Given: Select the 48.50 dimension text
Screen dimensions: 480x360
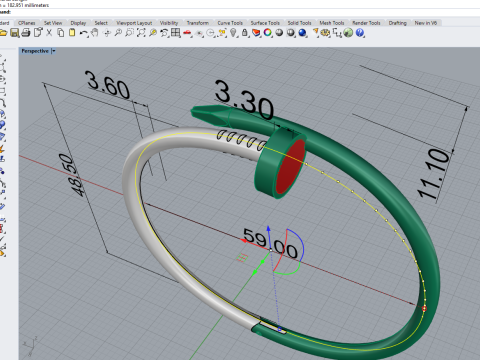Looking at the screenshot, I should [71, 175].
